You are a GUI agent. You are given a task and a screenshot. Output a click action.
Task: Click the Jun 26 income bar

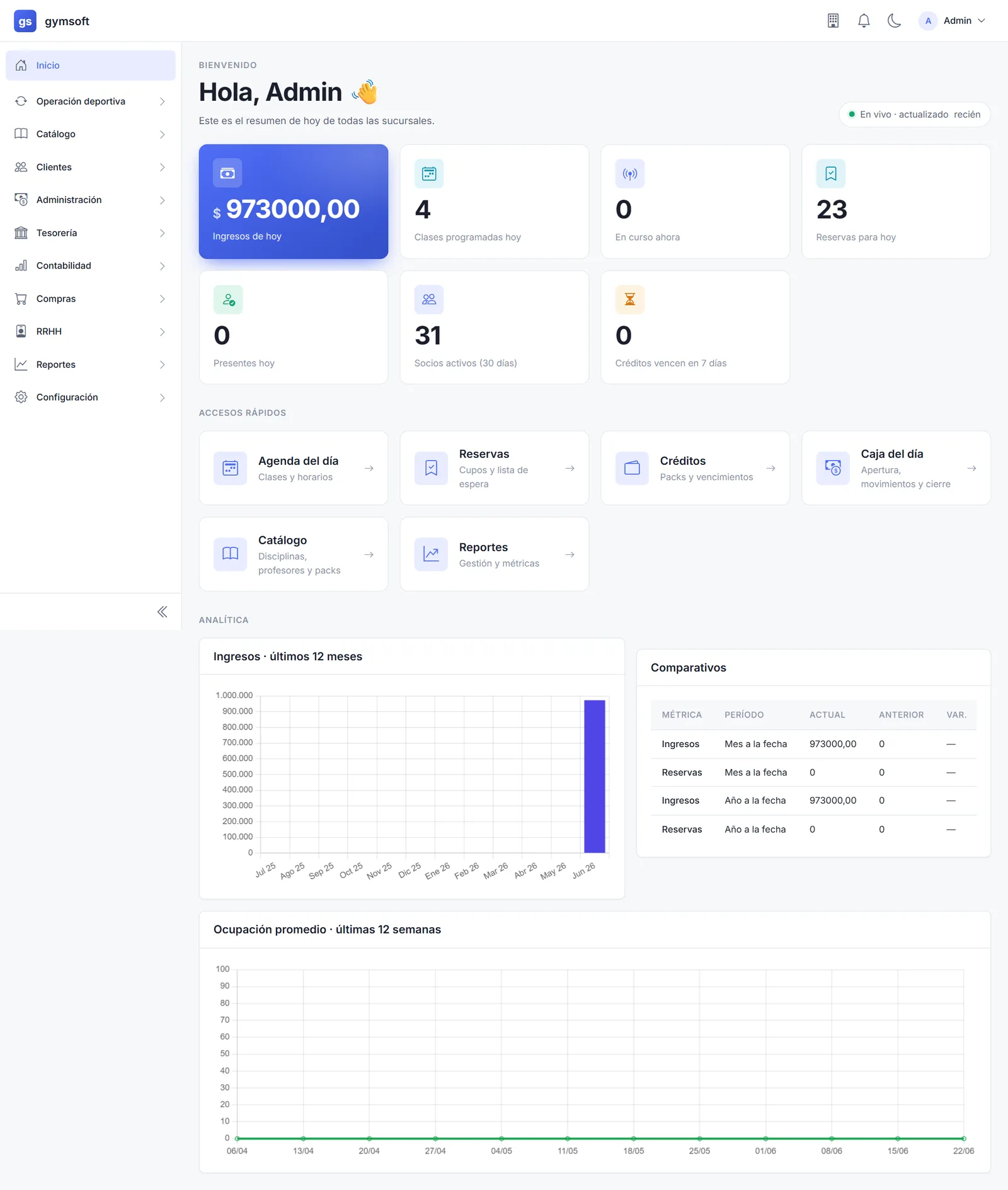595,776
